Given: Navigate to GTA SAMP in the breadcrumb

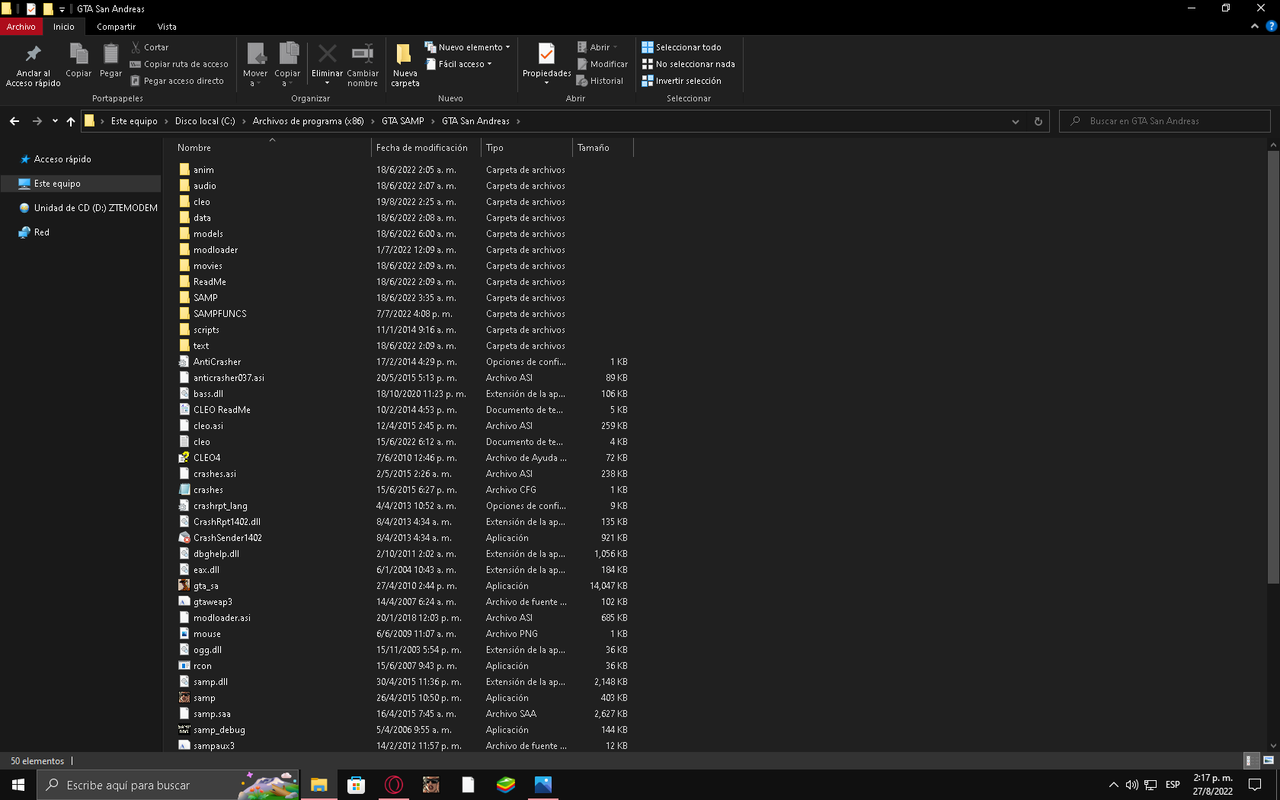Looking at the screenshot, I should pyautogui.click(x=403, y=121).
